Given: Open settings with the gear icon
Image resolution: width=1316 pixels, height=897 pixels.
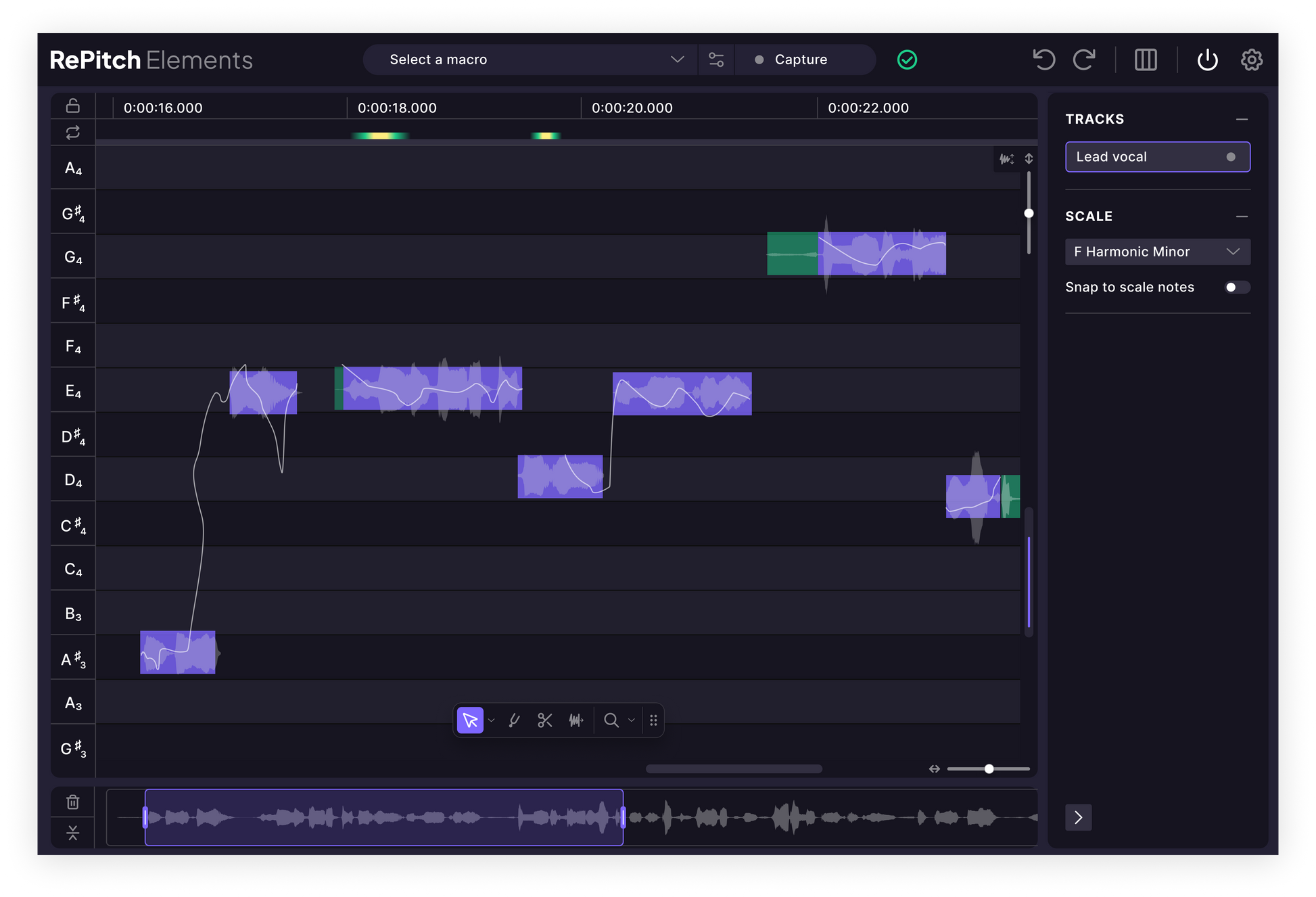Looking at the screenshot, I should (x=1251, y=60).
